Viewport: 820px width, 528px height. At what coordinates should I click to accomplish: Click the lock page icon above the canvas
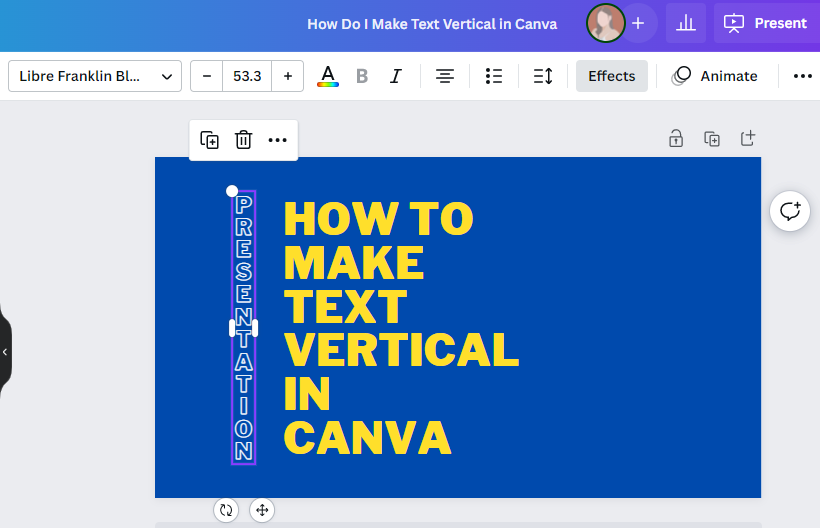[677, 139]
